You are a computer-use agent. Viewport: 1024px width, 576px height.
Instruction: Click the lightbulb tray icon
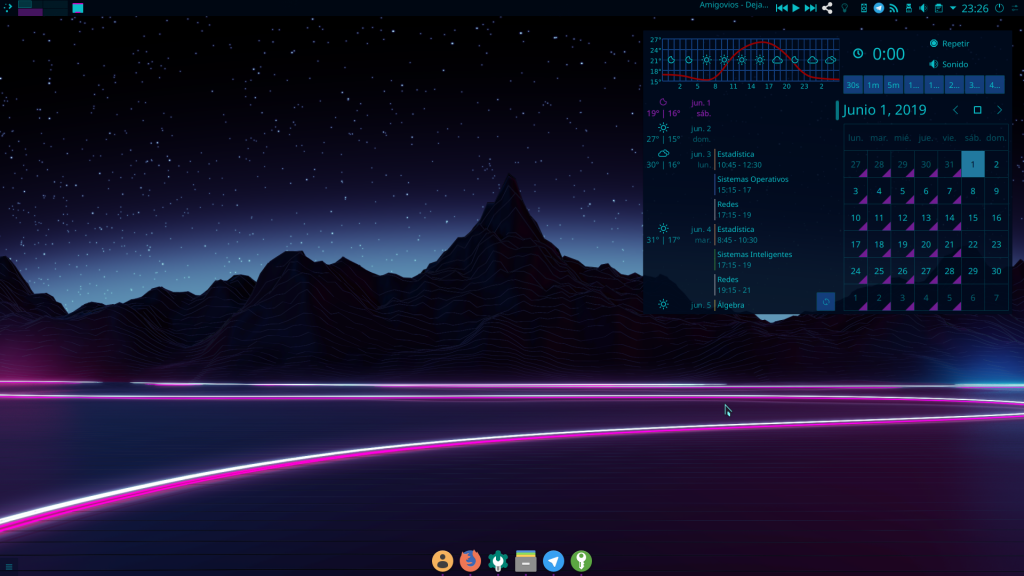pyautogui.click(x=844, y=8)
